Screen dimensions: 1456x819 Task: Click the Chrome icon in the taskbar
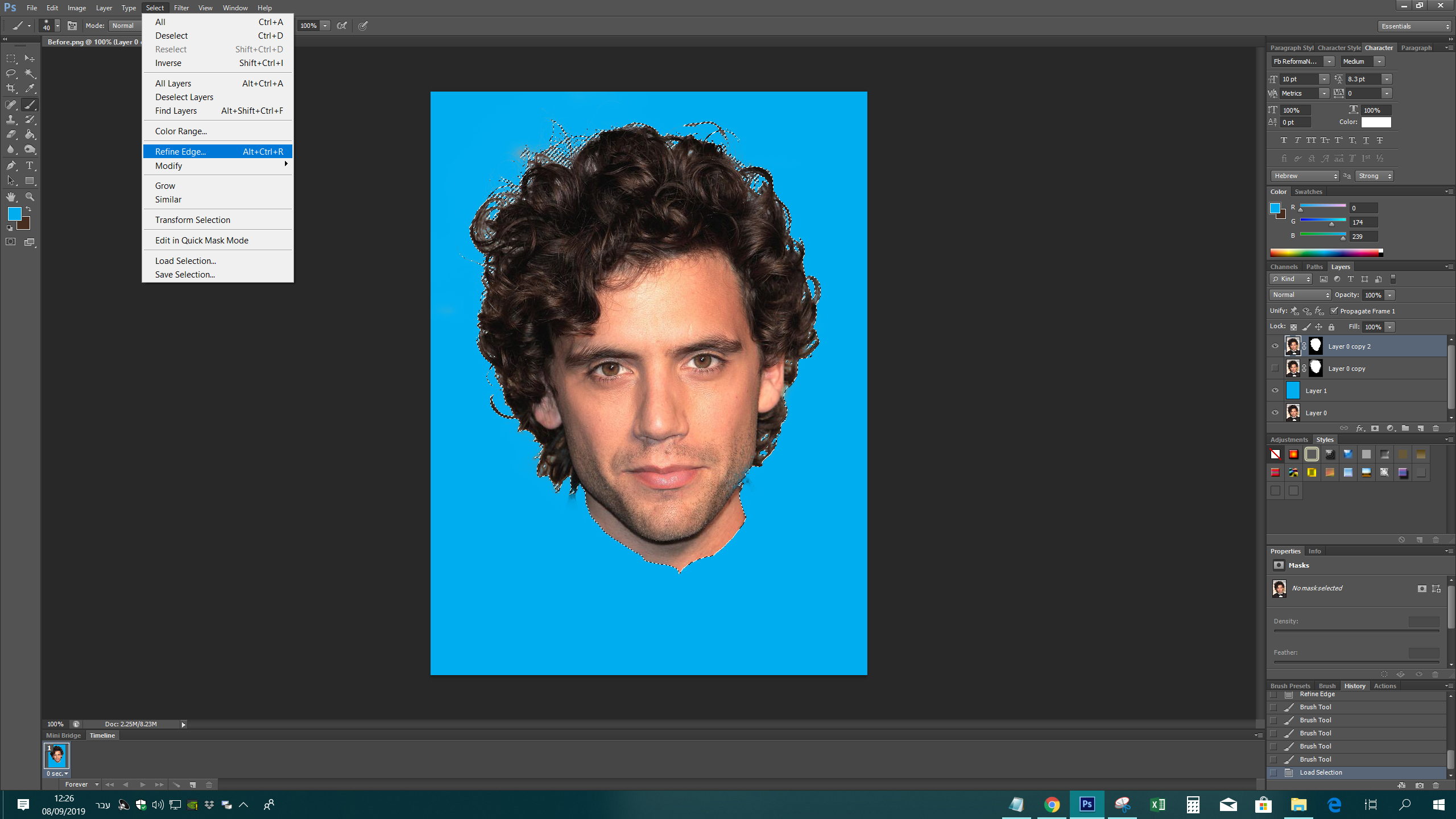(1052, 804)
